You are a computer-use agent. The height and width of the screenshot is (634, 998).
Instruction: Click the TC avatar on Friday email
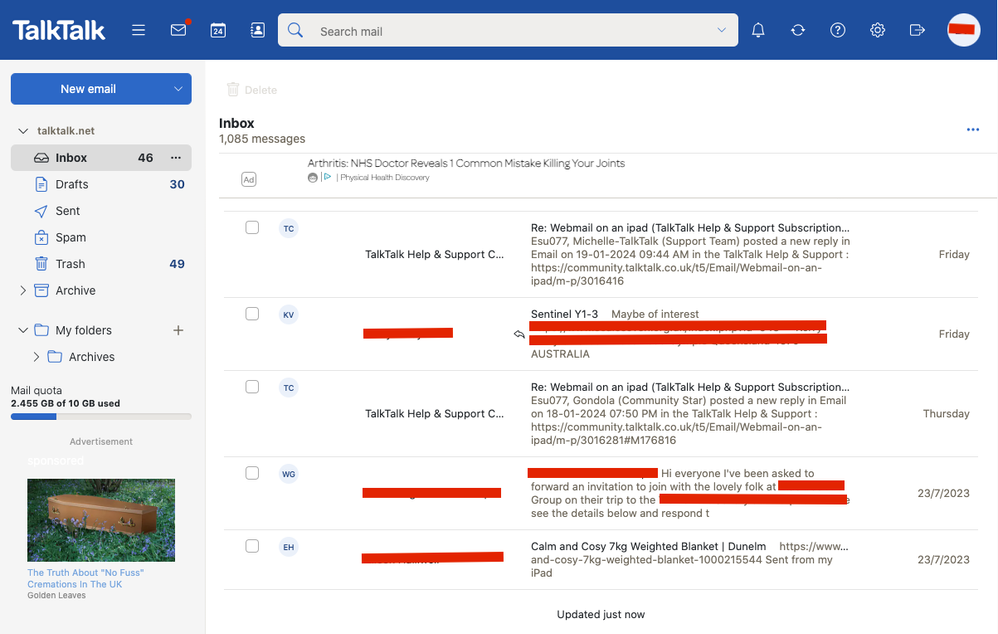(x=289, y=229)
